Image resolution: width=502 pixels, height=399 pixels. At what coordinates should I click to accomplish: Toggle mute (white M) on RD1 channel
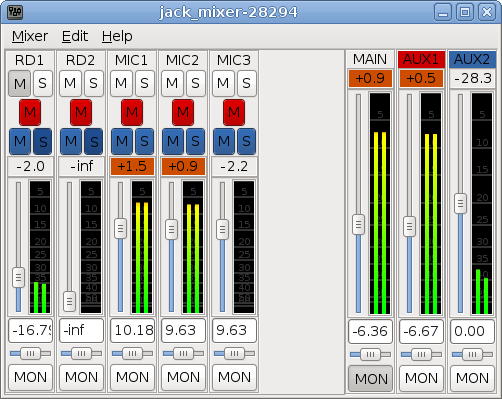coord(20,83)
